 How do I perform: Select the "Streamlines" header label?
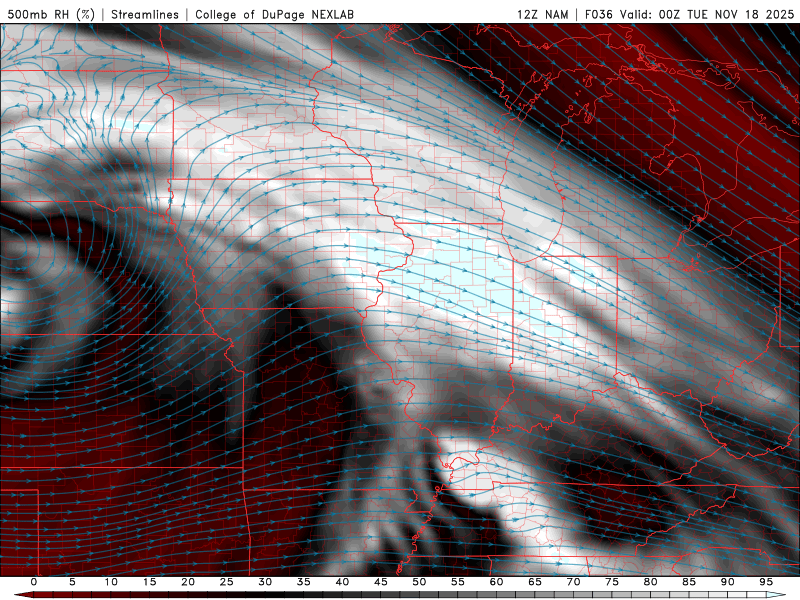145,14
